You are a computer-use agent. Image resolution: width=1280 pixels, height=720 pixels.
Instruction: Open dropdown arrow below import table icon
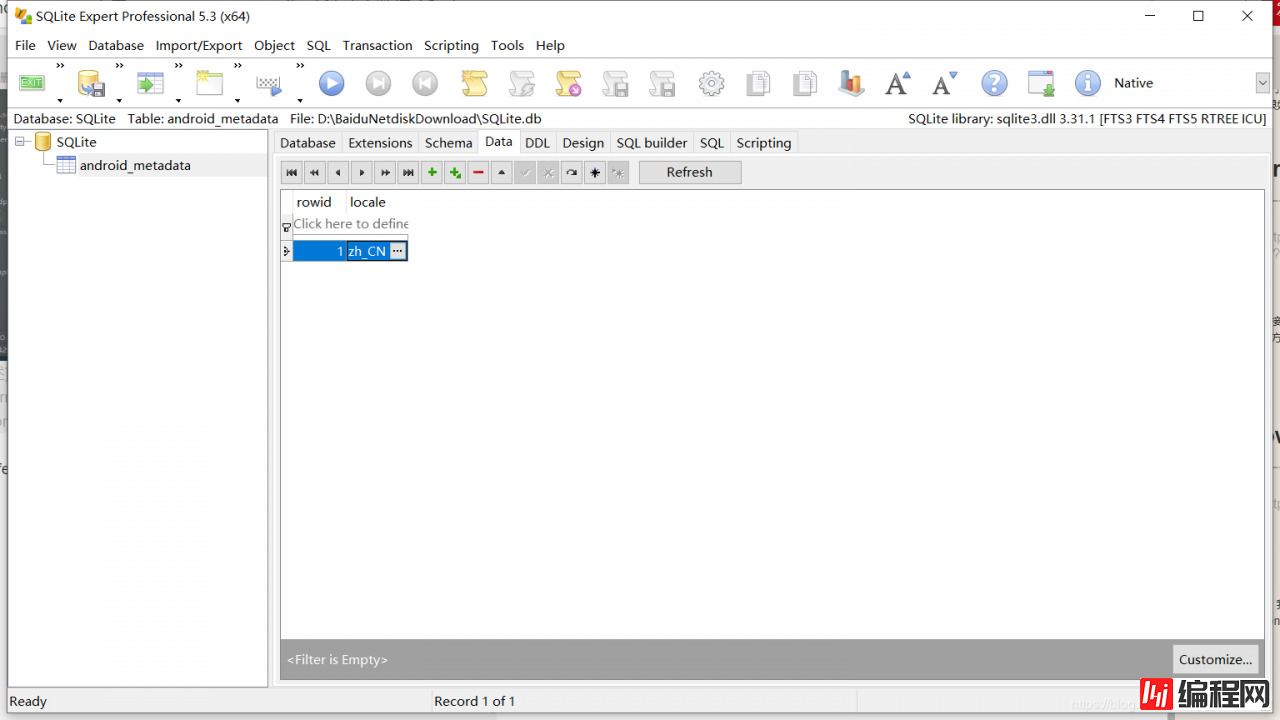(x=178, y=100)
